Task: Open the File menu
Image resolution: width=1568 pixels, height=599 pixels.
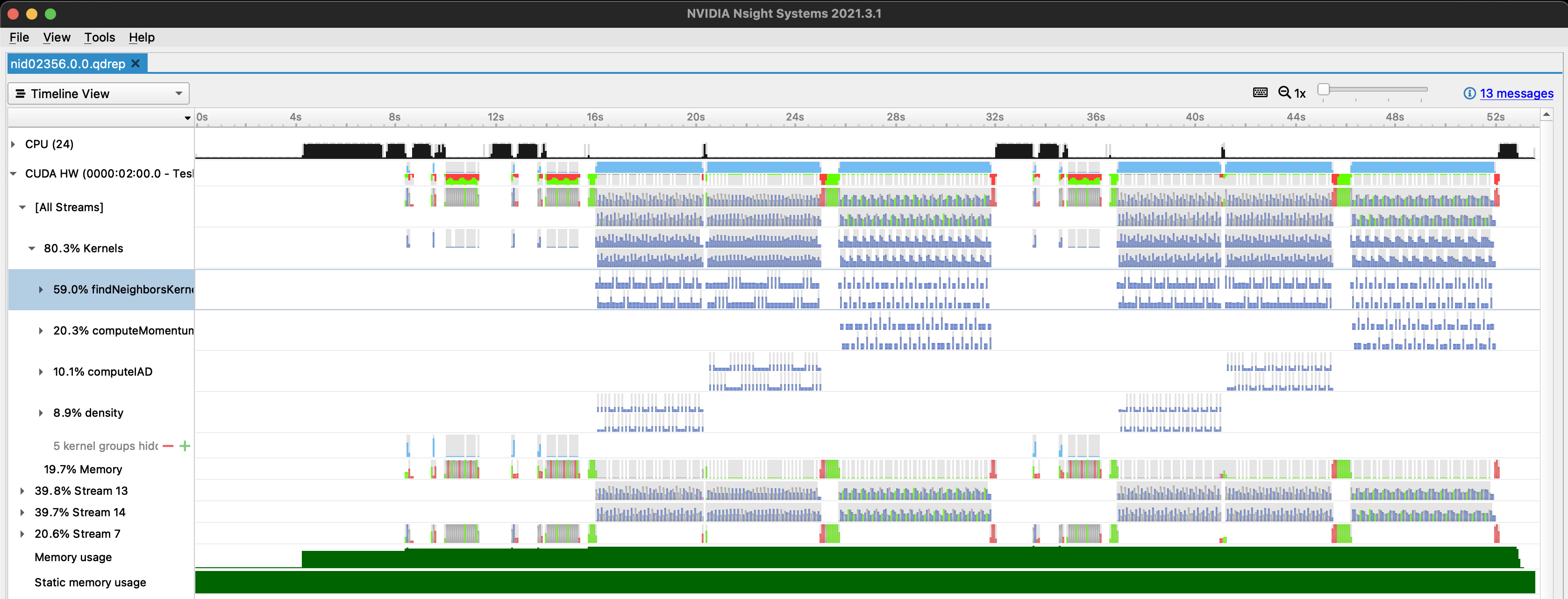Action: [x=20, y=37]
